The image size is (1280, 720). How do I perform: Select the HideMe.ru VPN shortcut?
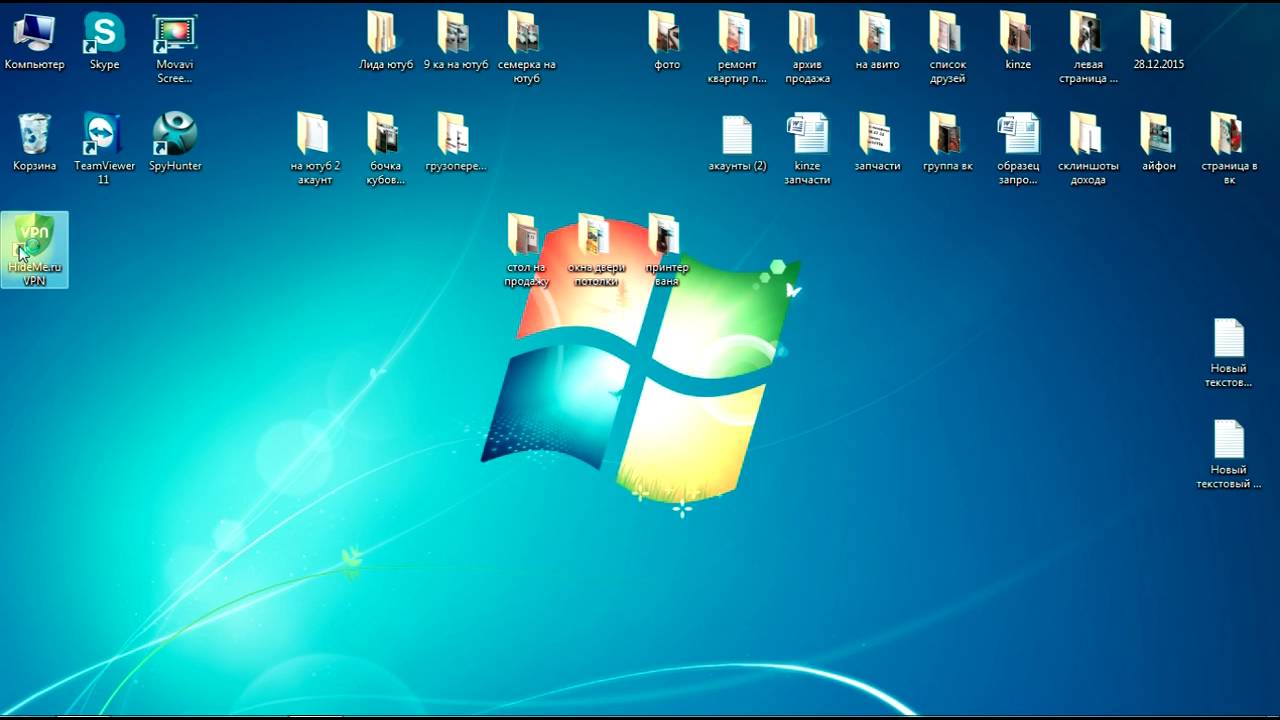point(35,250)
